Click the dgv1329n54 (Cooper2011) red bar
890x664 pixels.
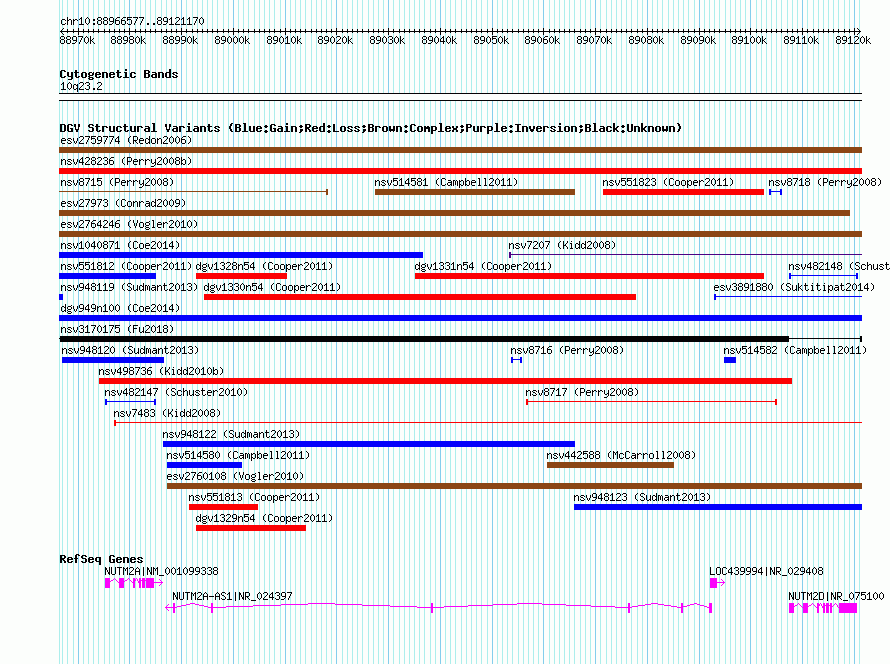[x=251, y=528]
